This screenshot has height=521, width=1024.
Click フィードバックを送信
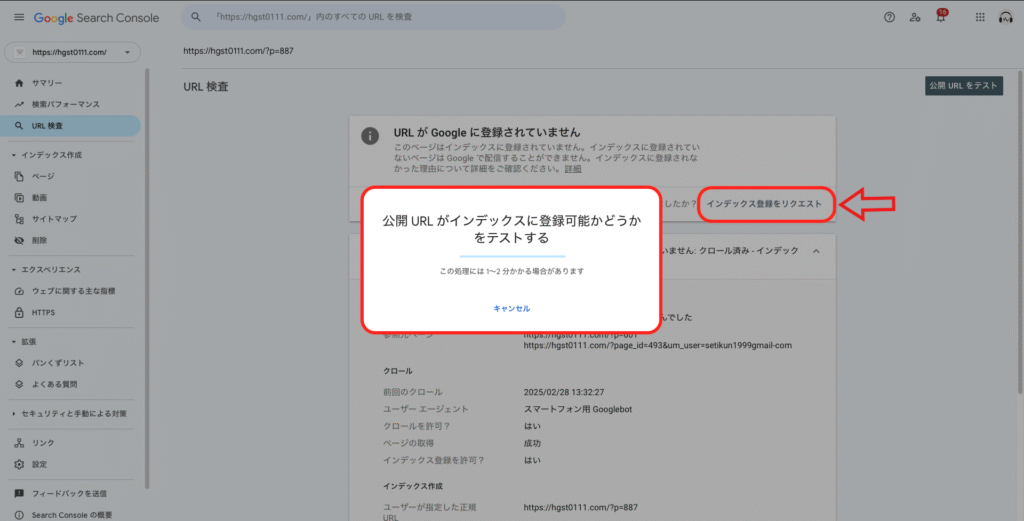[69, 494]
